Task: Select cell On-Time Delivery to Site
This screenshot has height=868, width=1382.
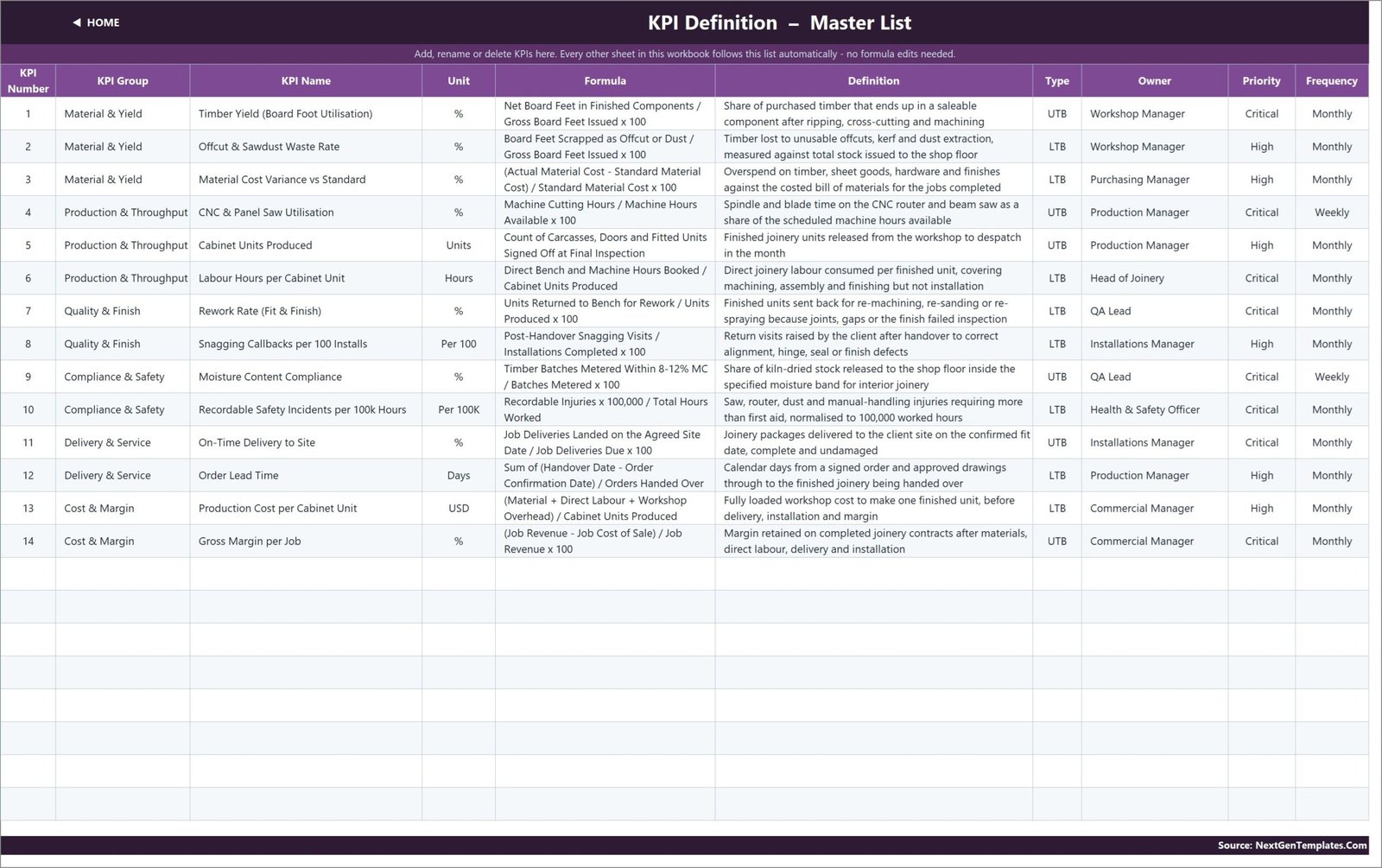Action: point(306,442)
